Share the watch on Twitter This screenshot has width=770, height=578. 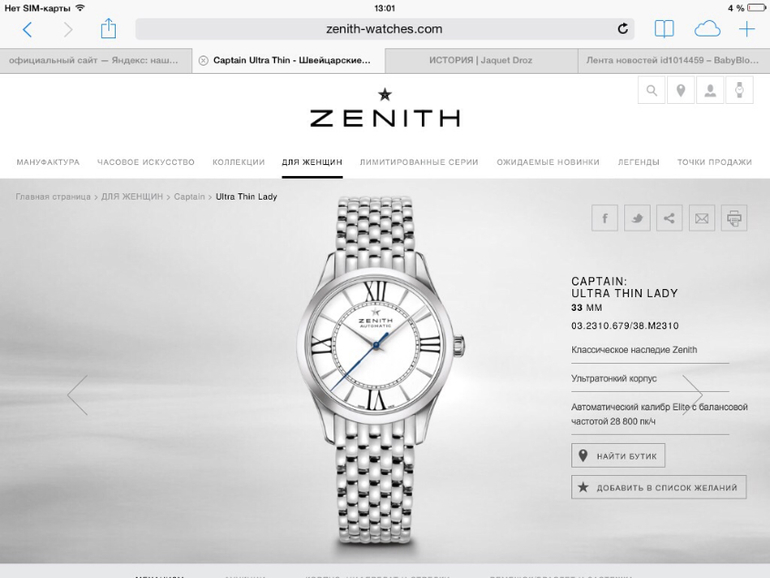click(637, 218)
